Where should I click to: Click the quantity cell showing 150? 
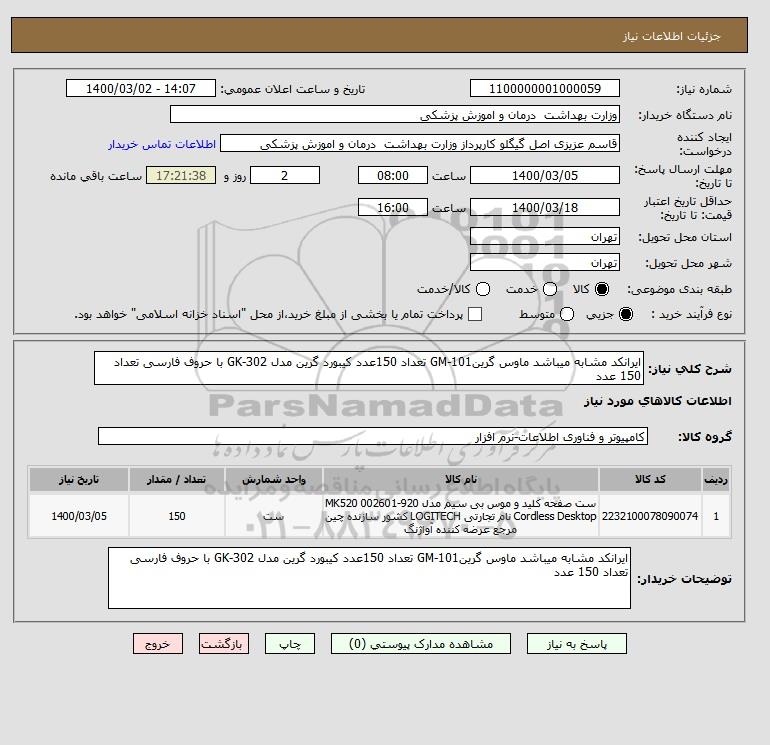(177, 516)
